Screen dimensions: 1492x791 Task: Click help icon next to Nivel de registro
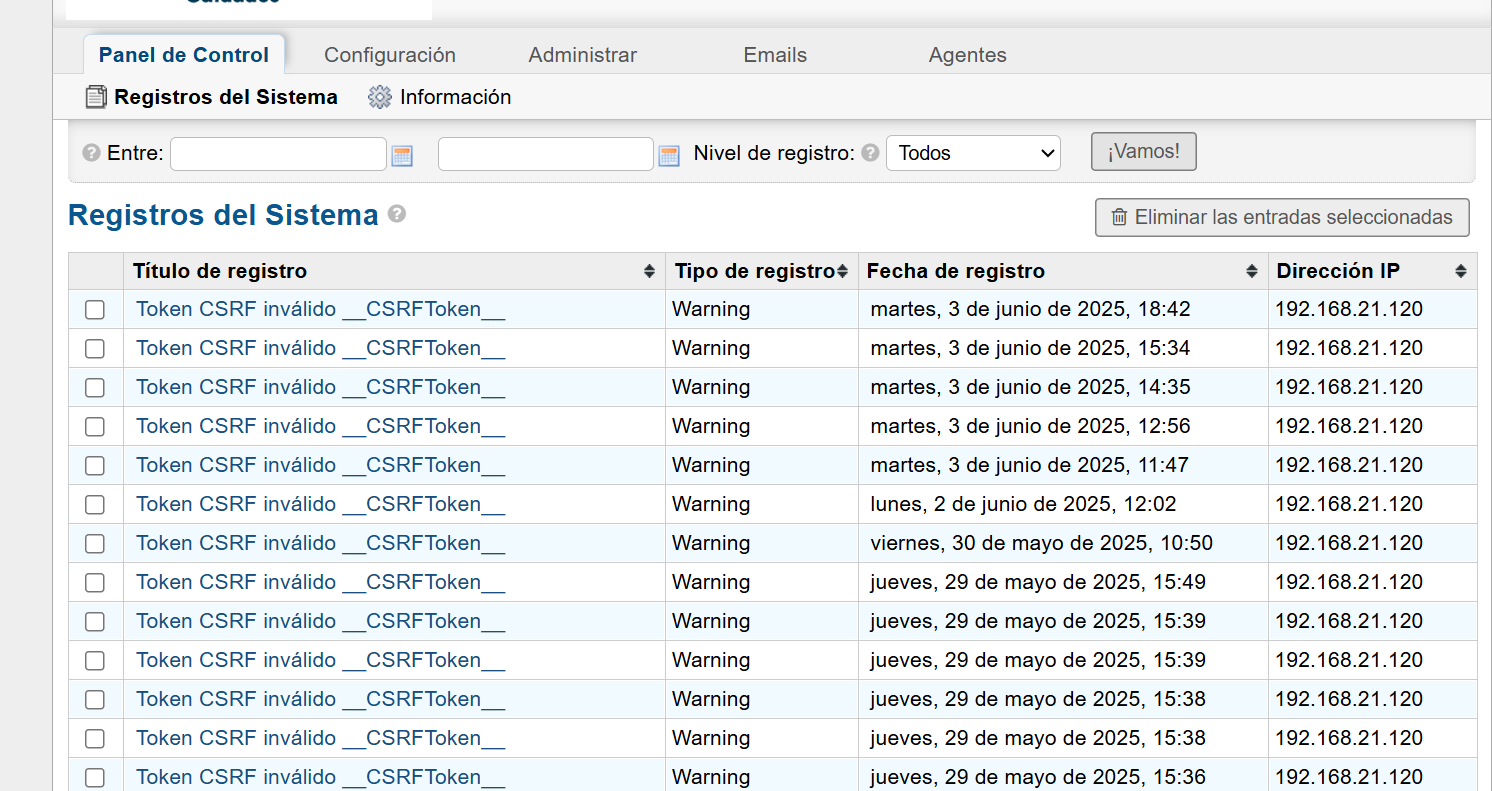(870, 153)
